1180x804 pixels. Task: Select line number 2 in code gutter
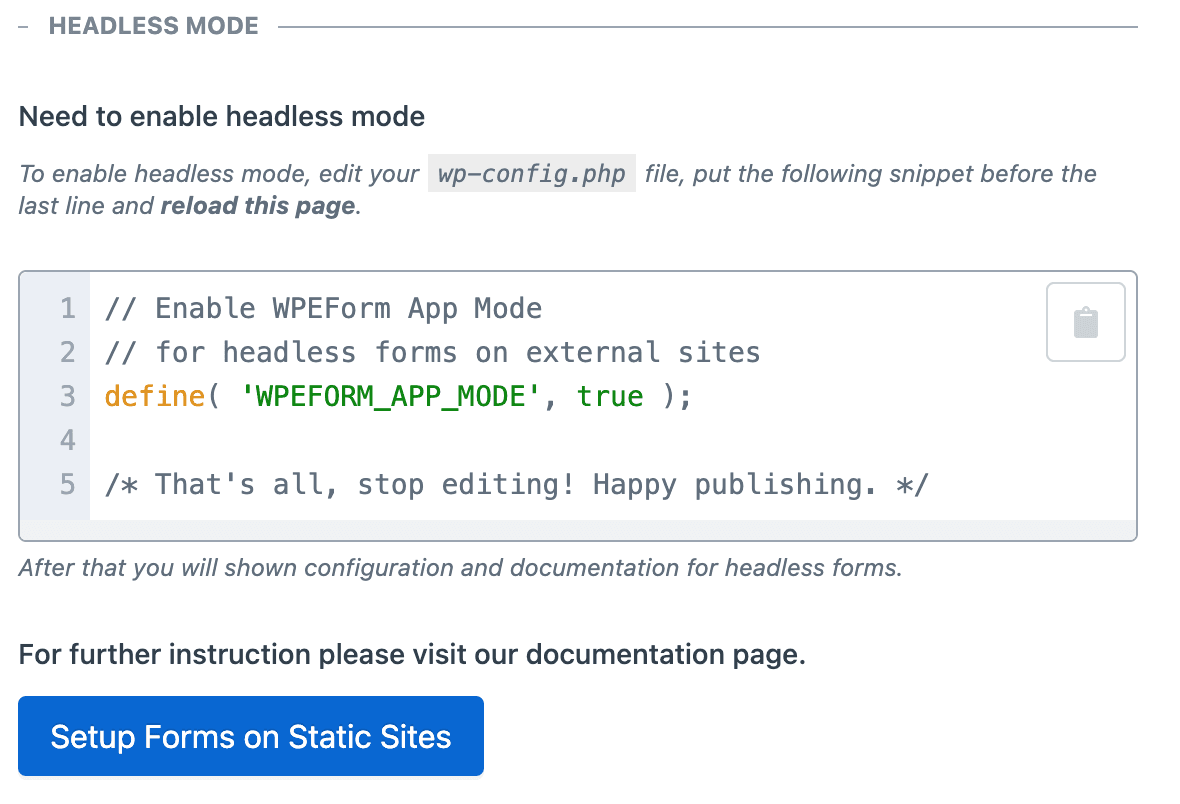click(x=67, y=352)
